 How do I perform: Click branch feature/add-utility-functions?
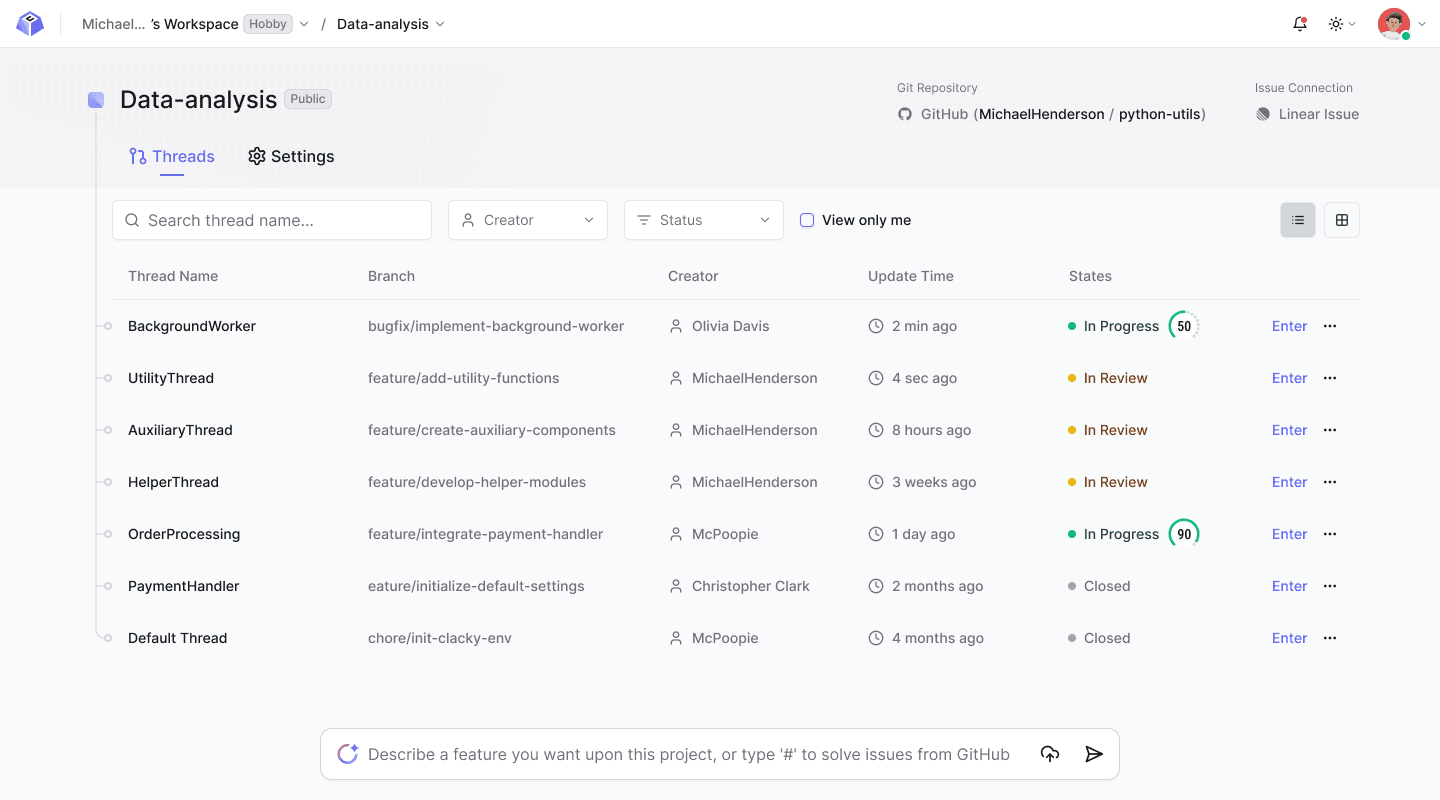pyautogui.click(x=464, y=378)
